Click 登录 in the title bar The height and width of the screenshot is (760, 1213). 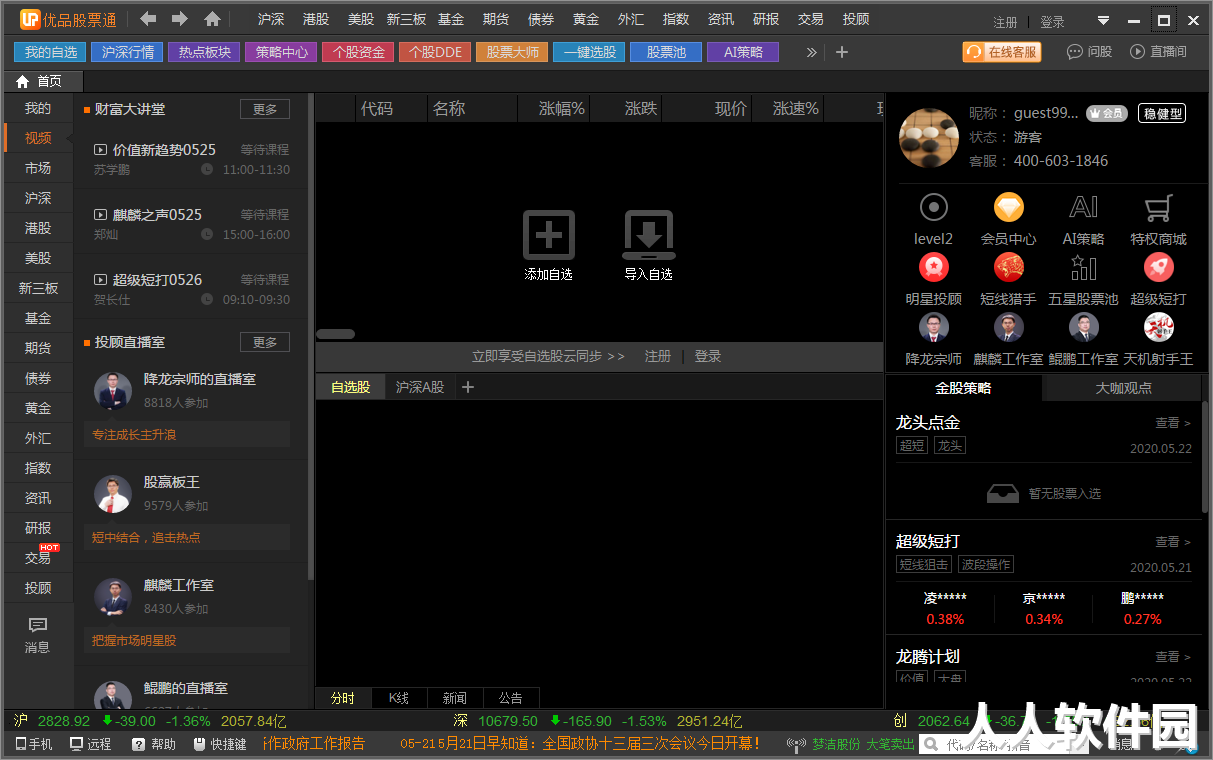1052,22
